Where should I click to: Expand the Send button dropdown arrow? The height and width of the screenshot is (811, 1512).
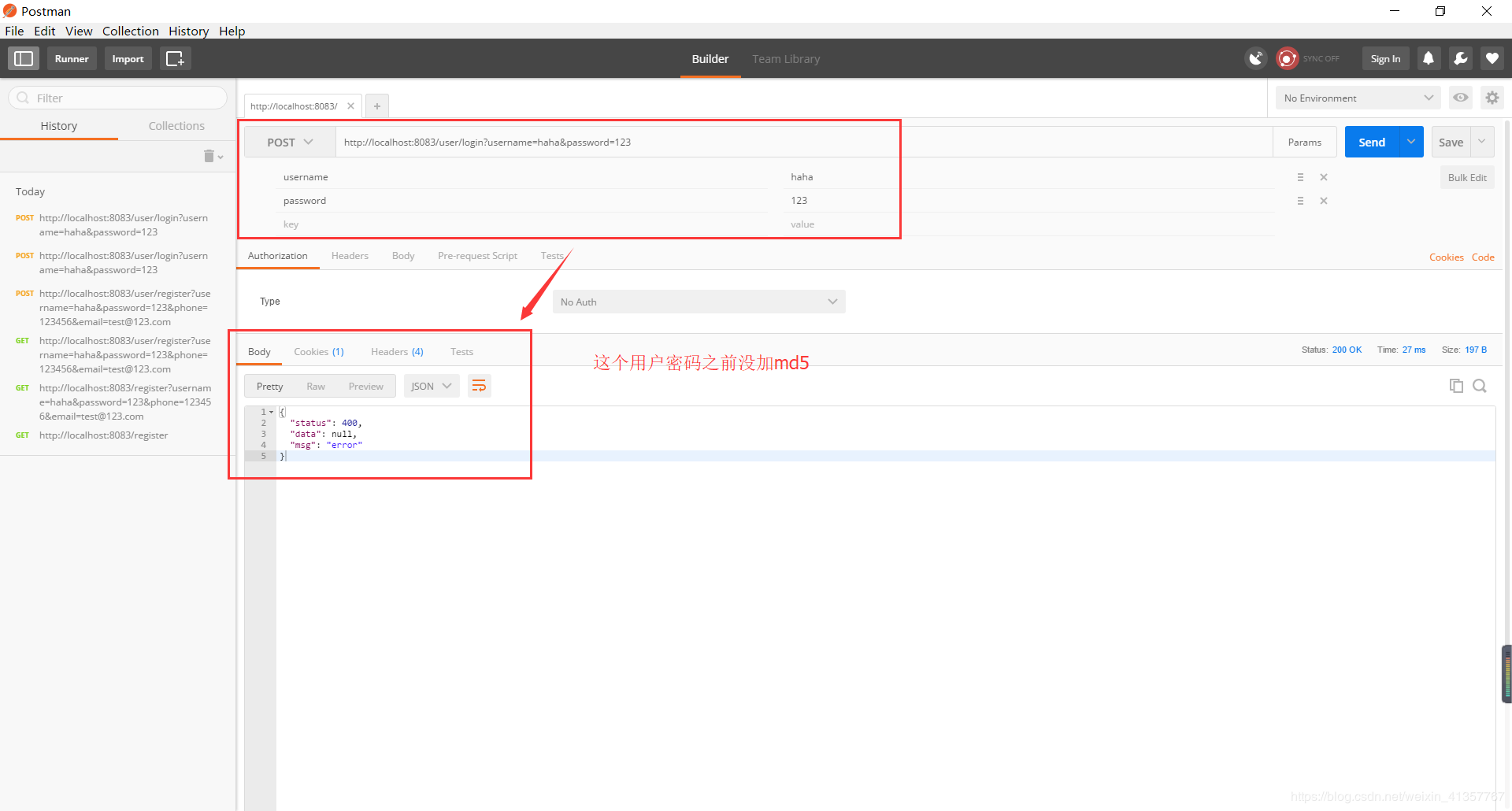1411,142
